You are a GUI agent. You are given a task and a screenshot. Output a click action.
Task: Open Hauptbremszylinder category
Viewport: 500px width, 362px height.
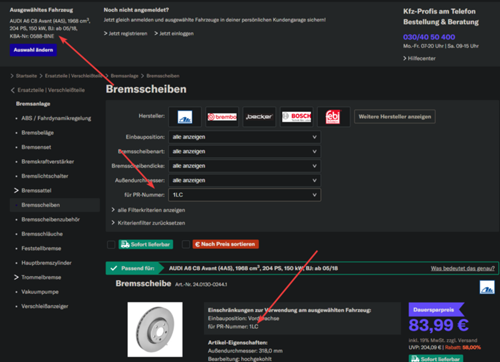tap(46, 263)
